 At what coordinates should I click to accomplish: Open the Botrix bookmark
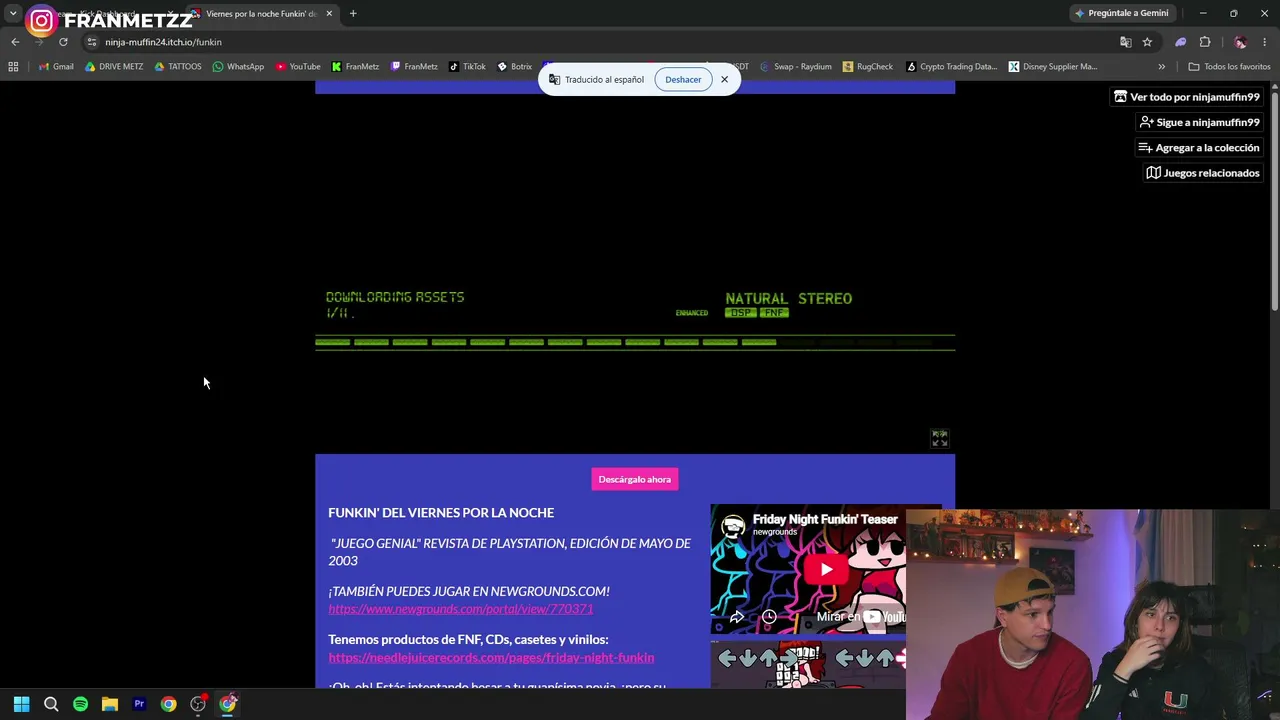click(x=515, y=67)
